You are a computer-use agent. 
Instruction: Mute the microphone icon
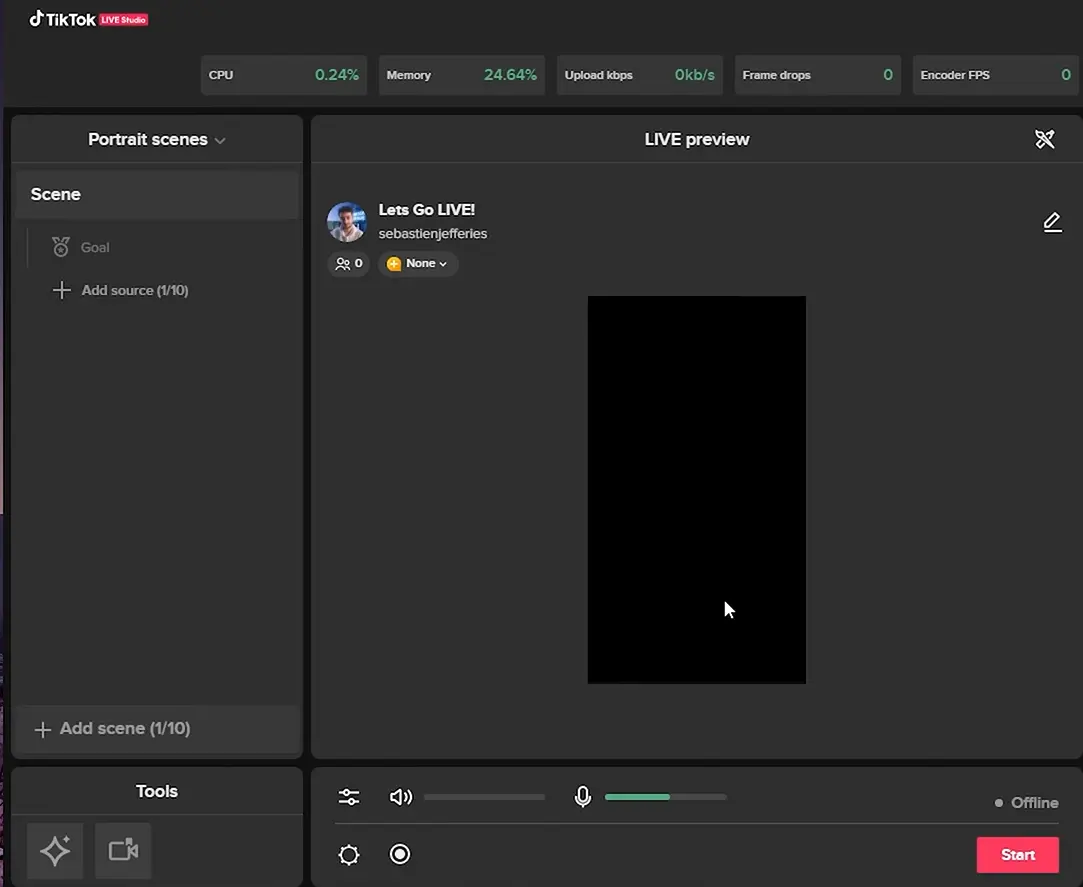coord(583,797)
